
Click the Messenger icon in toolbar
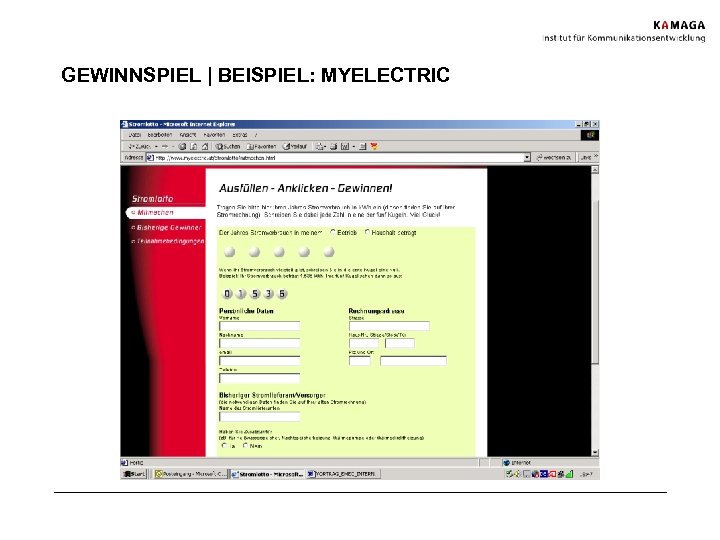pos(374,146)
